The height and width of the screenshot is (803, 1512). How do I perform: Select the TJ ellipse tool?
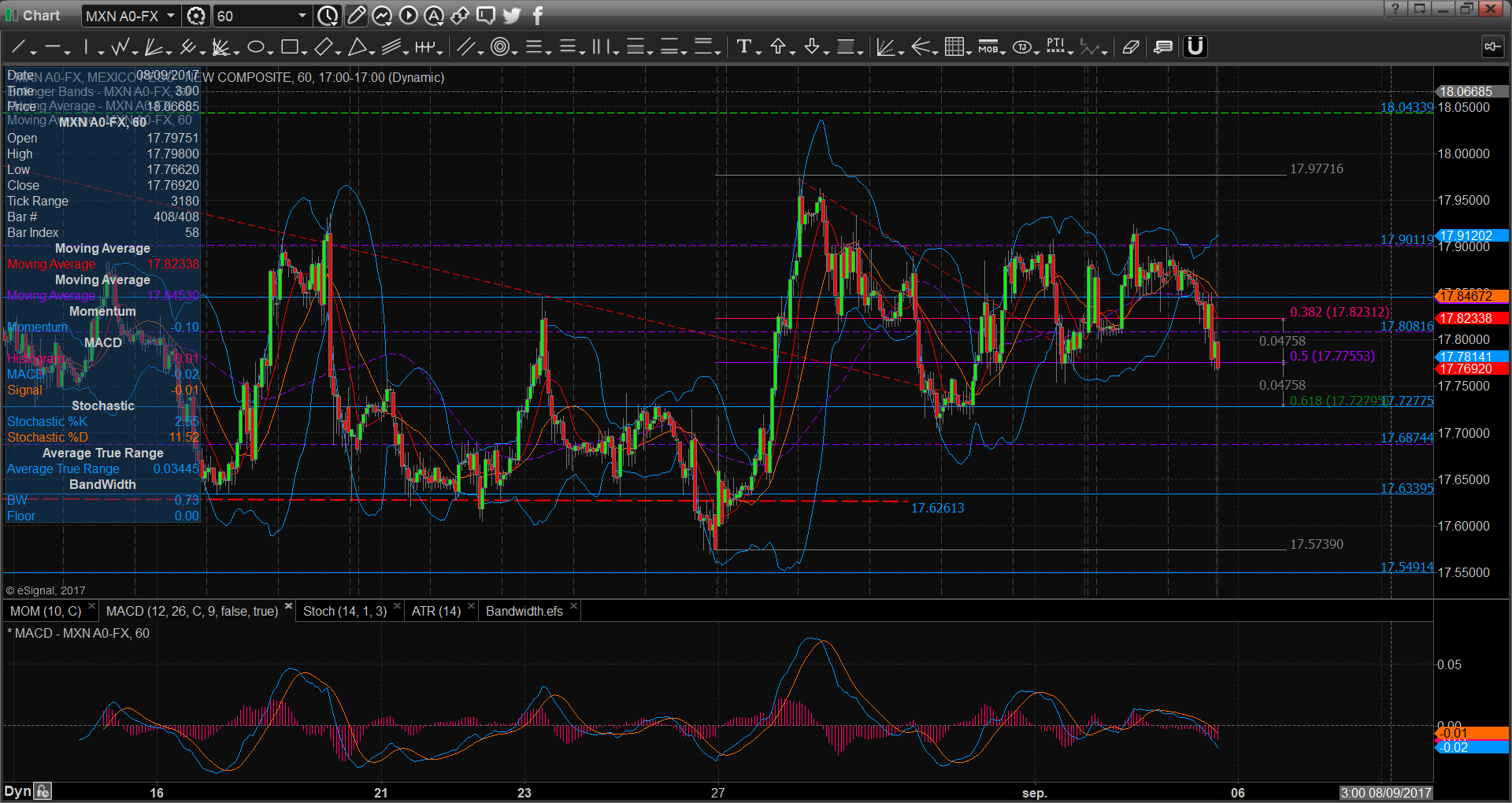pos(1022,47)
